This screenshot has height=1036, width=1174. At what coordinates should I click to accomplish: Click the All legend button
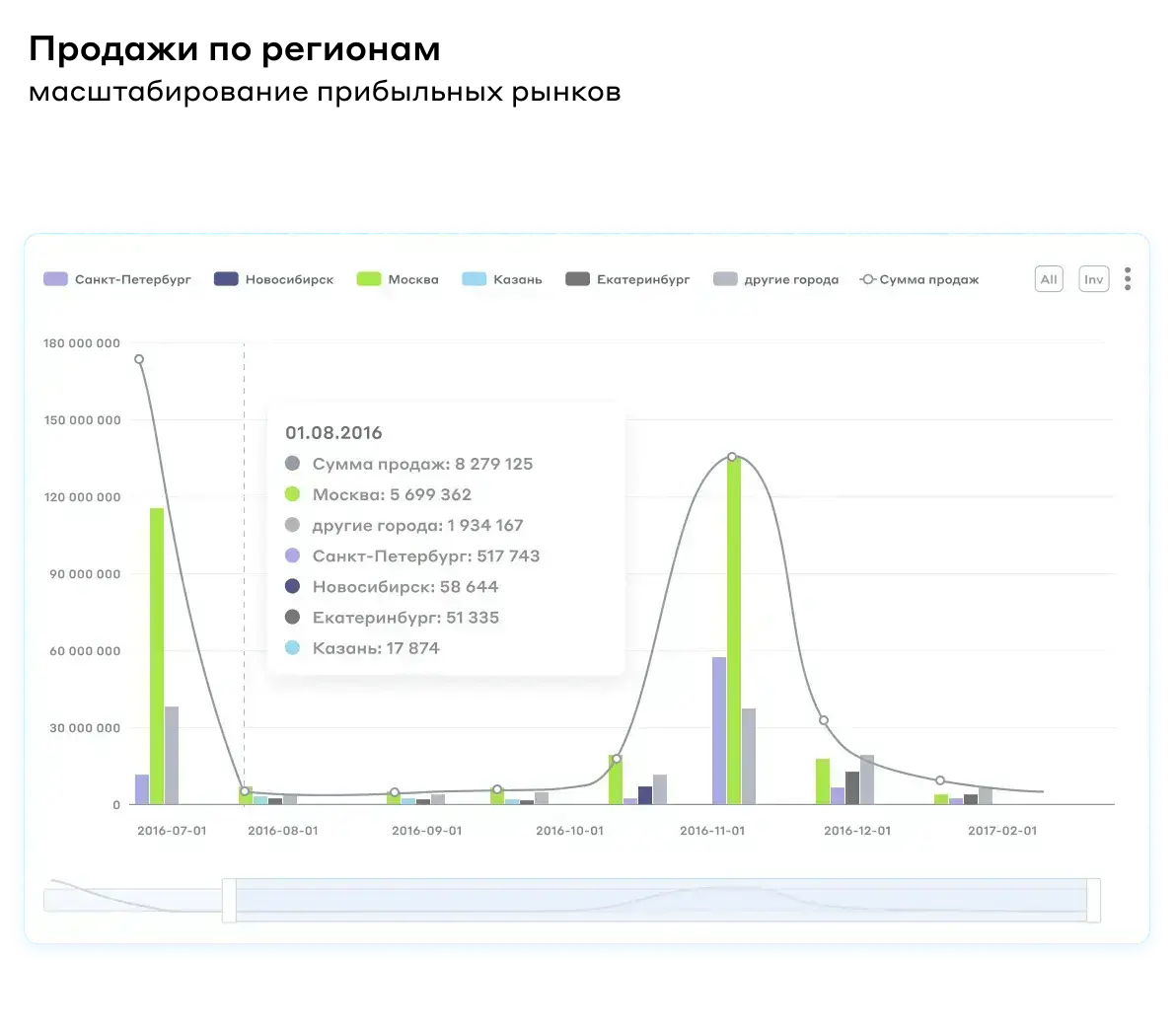point(1048,279)
